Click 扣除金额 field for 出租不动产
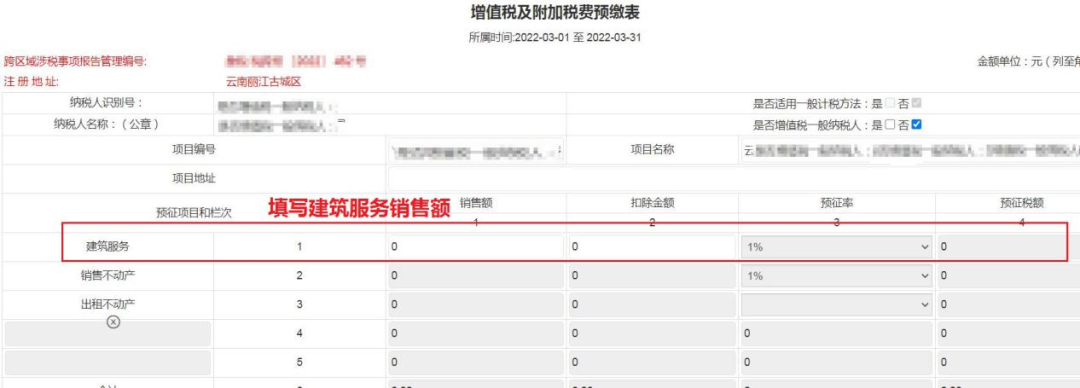The width and height of the screenshot is (1080, 388). pyautogui.click(x=653, y=305)
